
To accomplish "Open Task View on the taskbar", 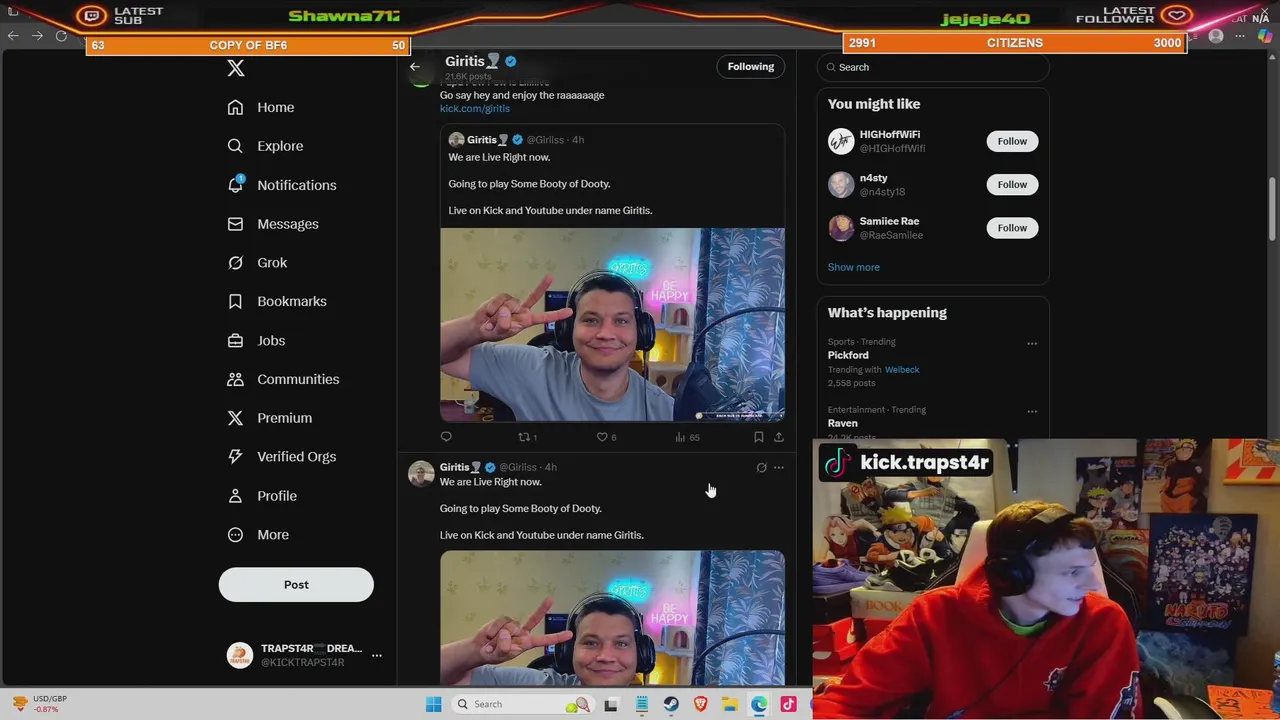I will tap(611, 704).
